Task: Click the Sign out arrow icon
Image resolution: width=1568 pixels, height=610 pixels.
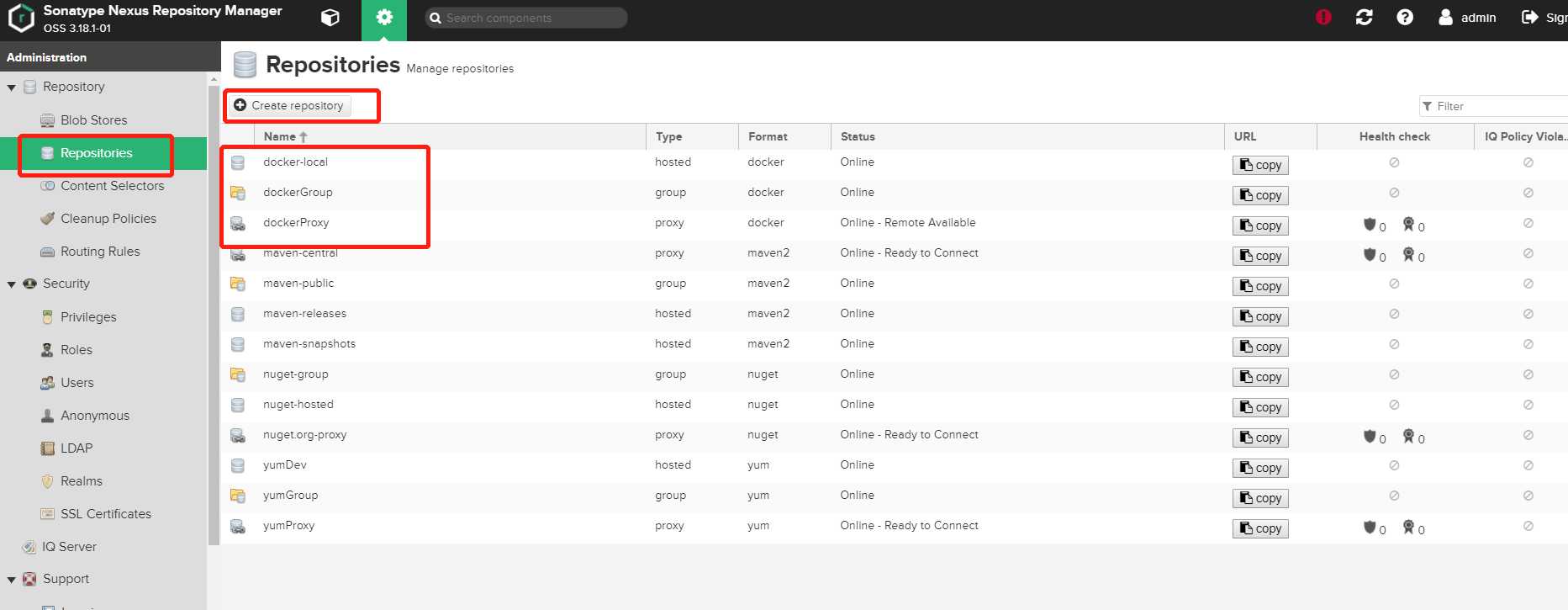Action: (1530, 17)
